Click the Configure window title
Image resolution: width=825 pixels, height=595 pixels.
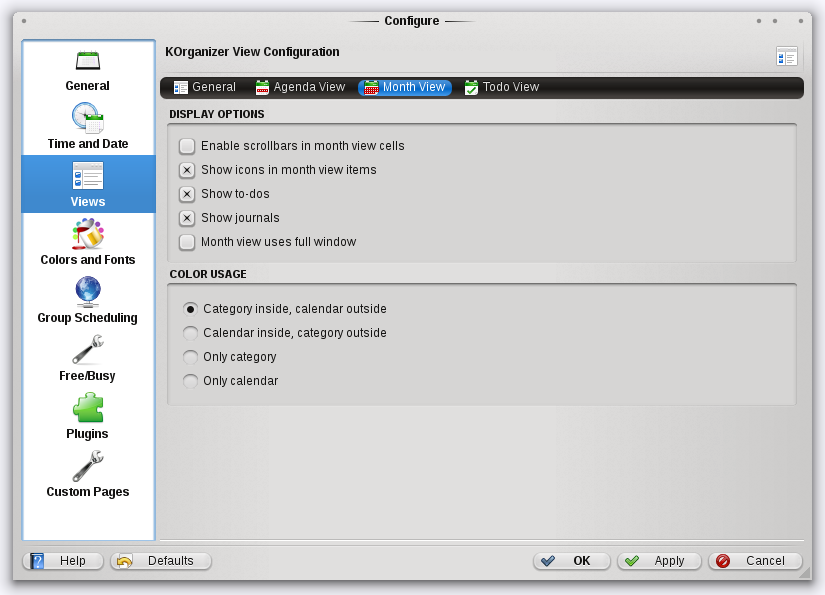[x=412, y=21]
